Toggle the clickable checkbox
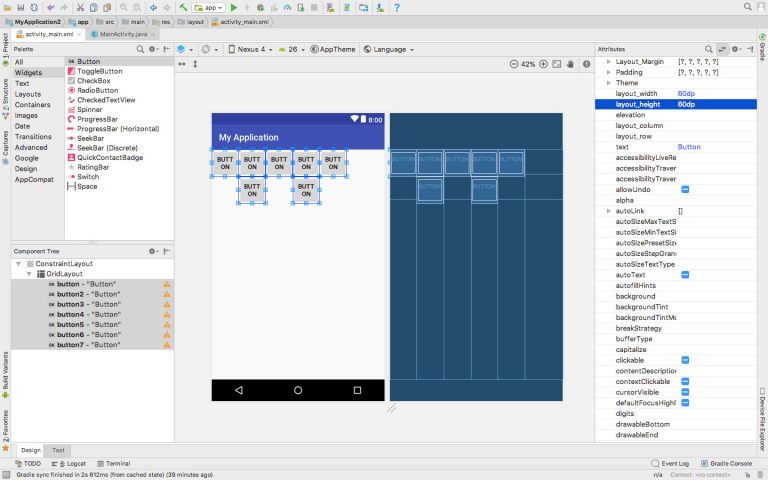 (x=685, y=360)
